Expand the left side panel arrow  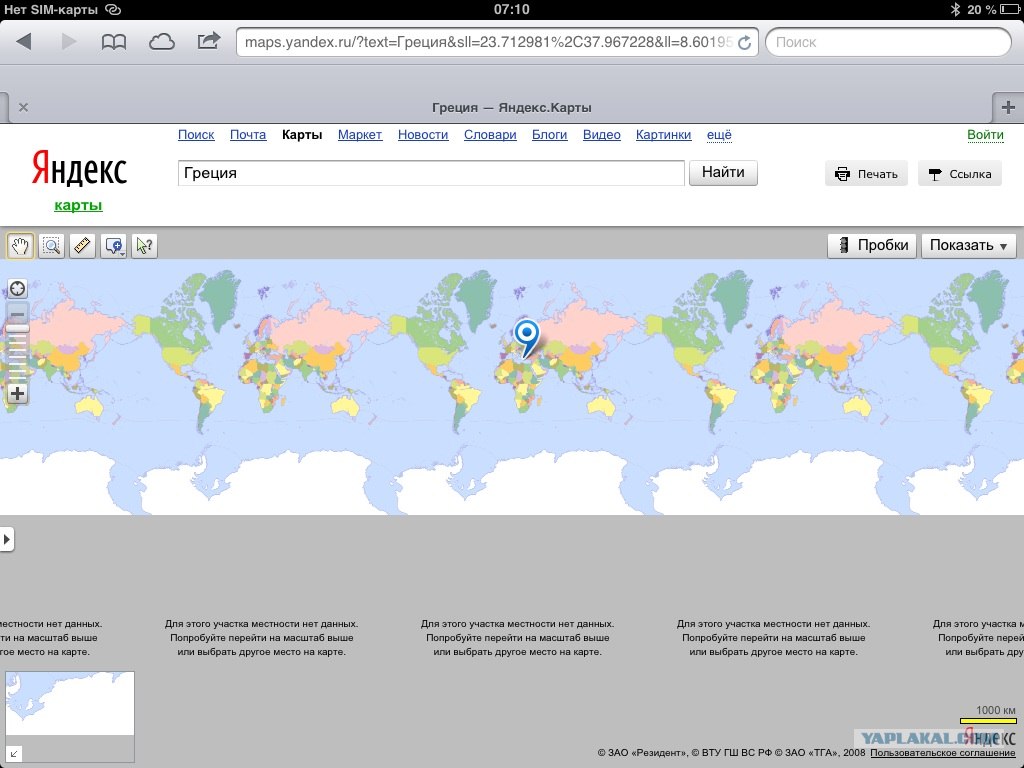click(x=7, y=540)
